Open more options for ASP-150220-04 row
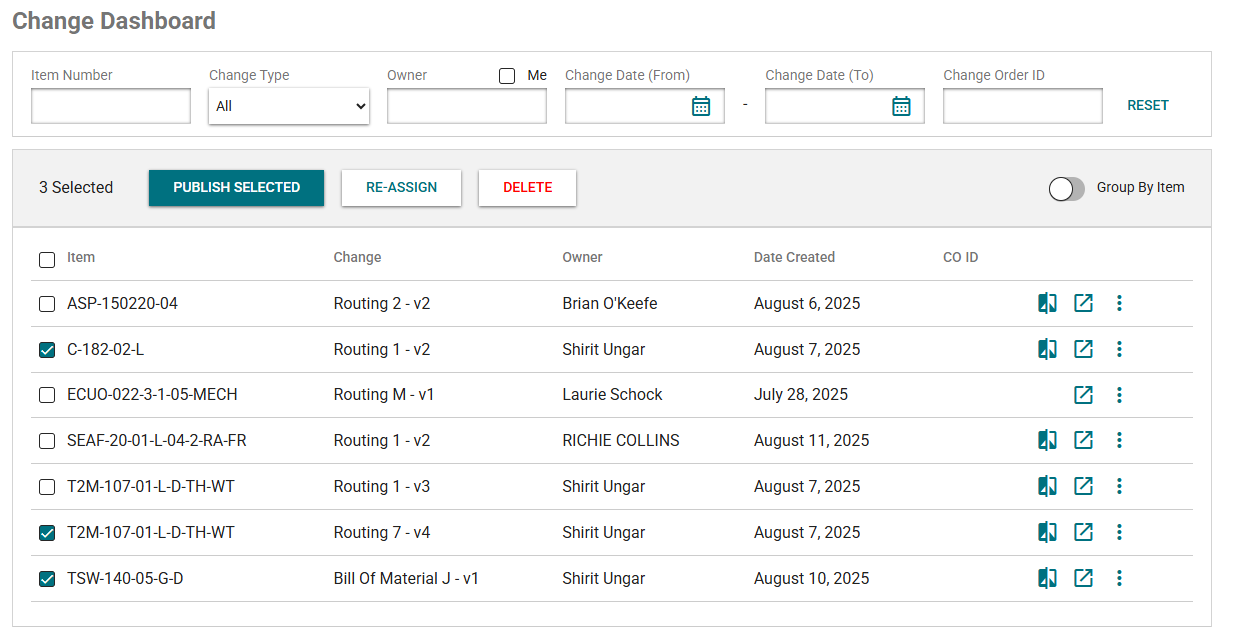Viewport: 1236px width, 633px height. 1119,303
